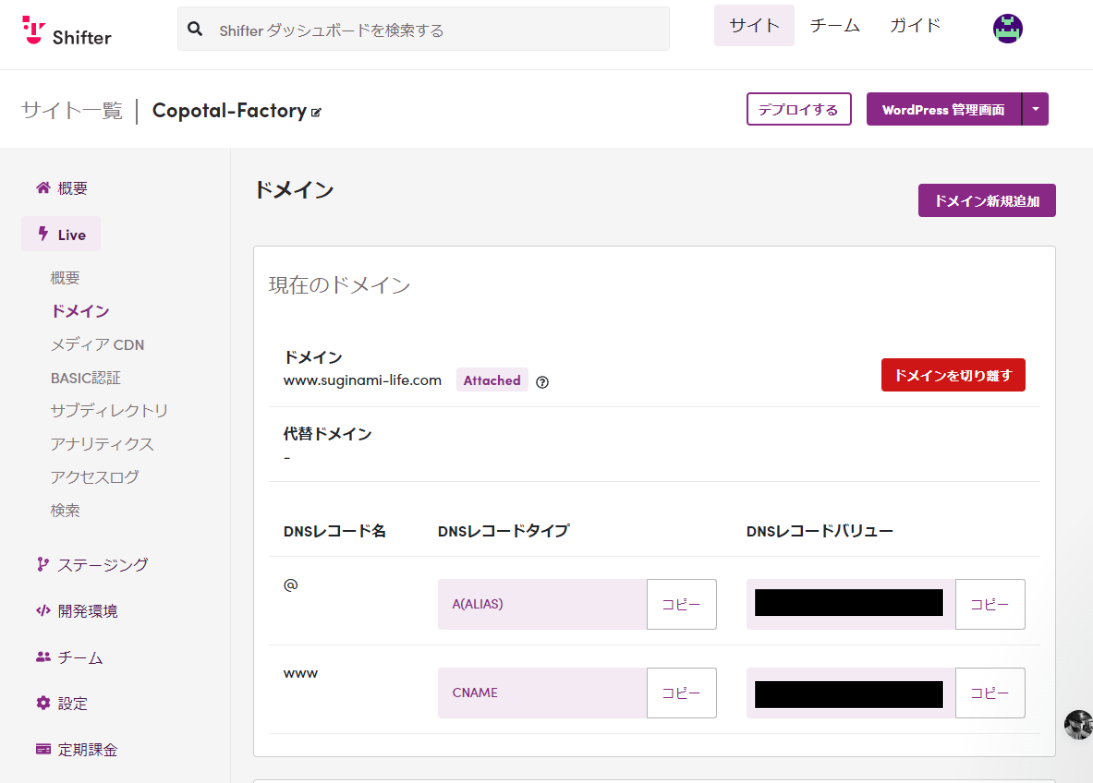Click the ドメイン新規追加 button
This screenshot has width=1093, height=783.
986,200
